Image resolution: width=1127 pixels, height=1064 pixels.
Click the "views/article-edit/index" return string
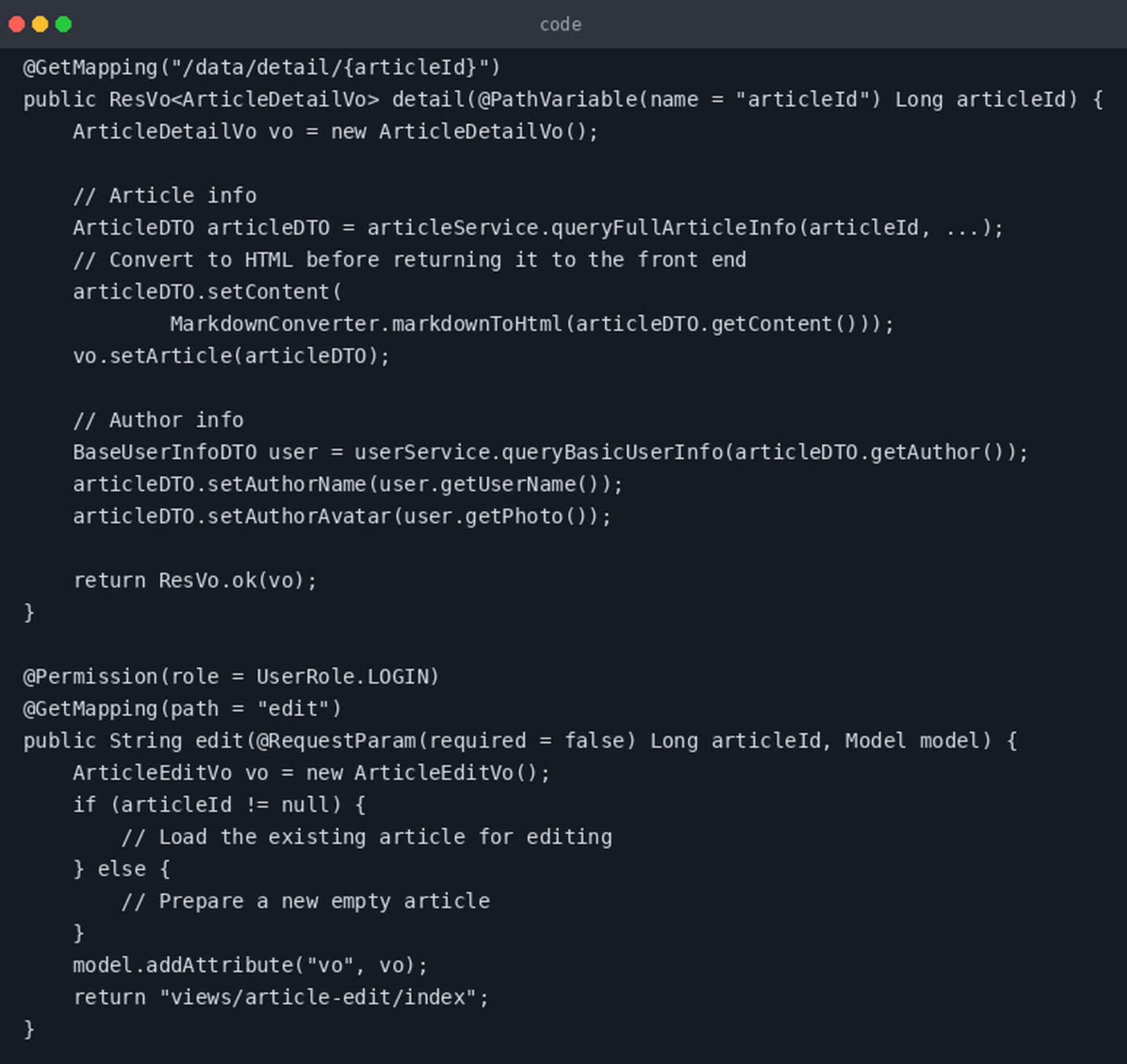click(x=318, y=998)
